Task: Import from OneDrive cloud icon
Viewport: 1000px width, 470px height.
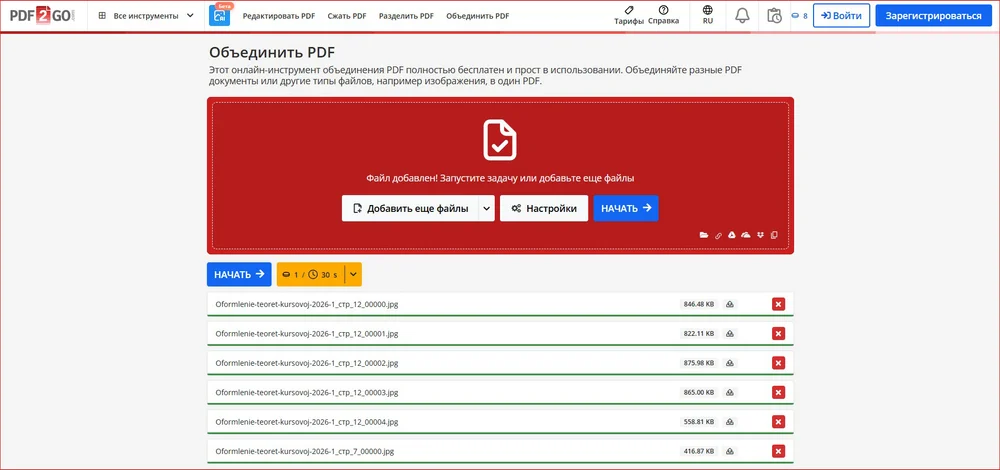Action: coord(746,235)
